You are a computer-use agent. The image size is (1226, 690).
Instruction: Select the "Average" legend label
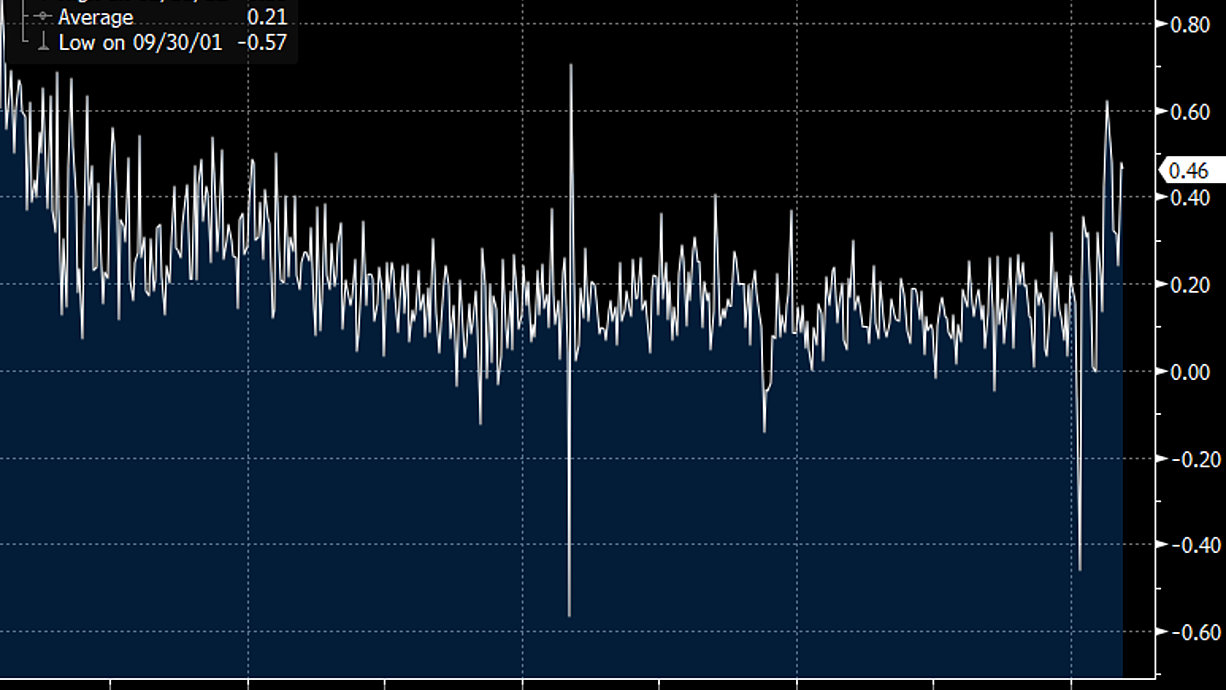[96, 17]
